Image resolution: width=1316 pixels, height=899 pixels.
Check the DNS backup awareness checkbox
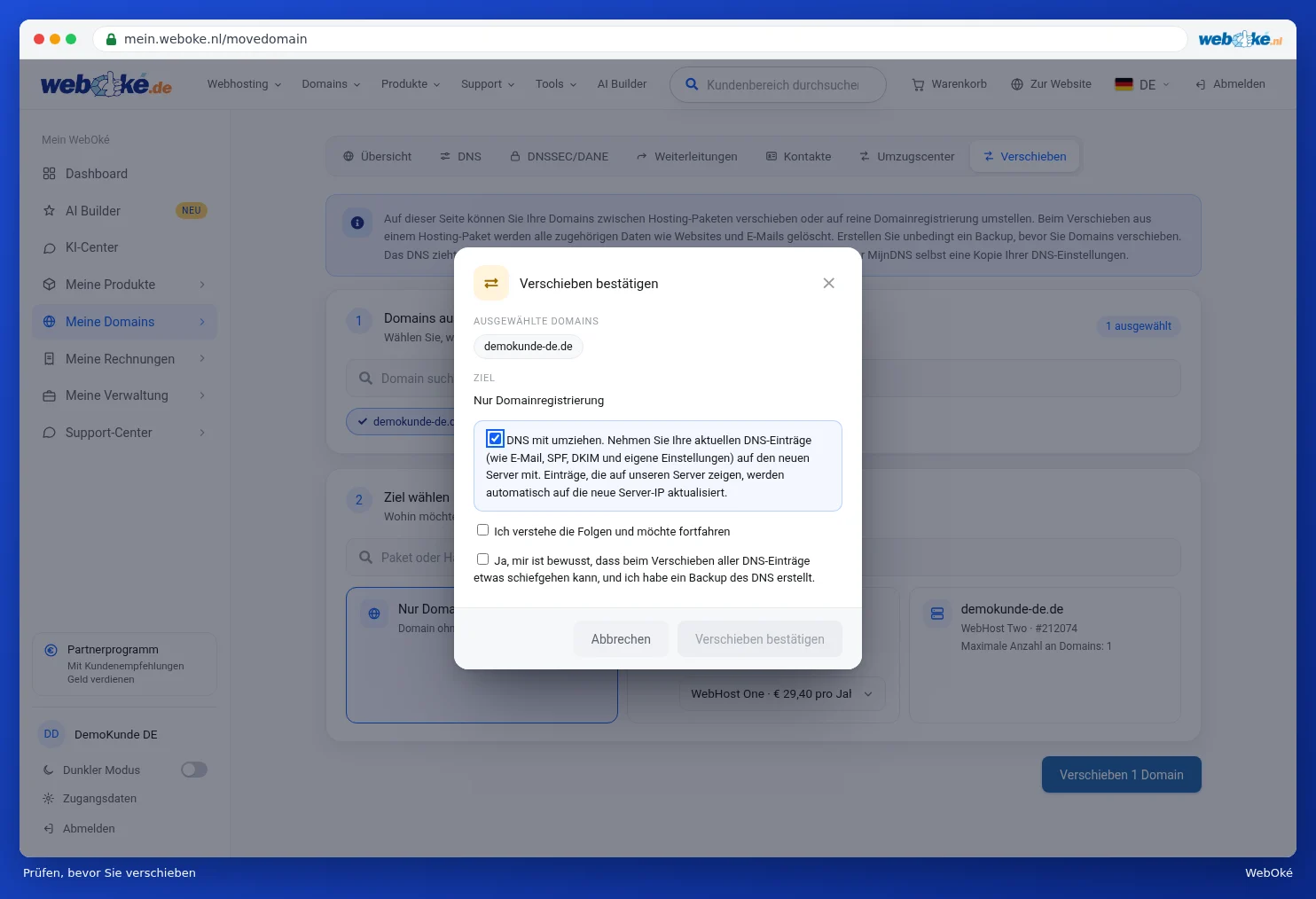(x=482, y=559)
